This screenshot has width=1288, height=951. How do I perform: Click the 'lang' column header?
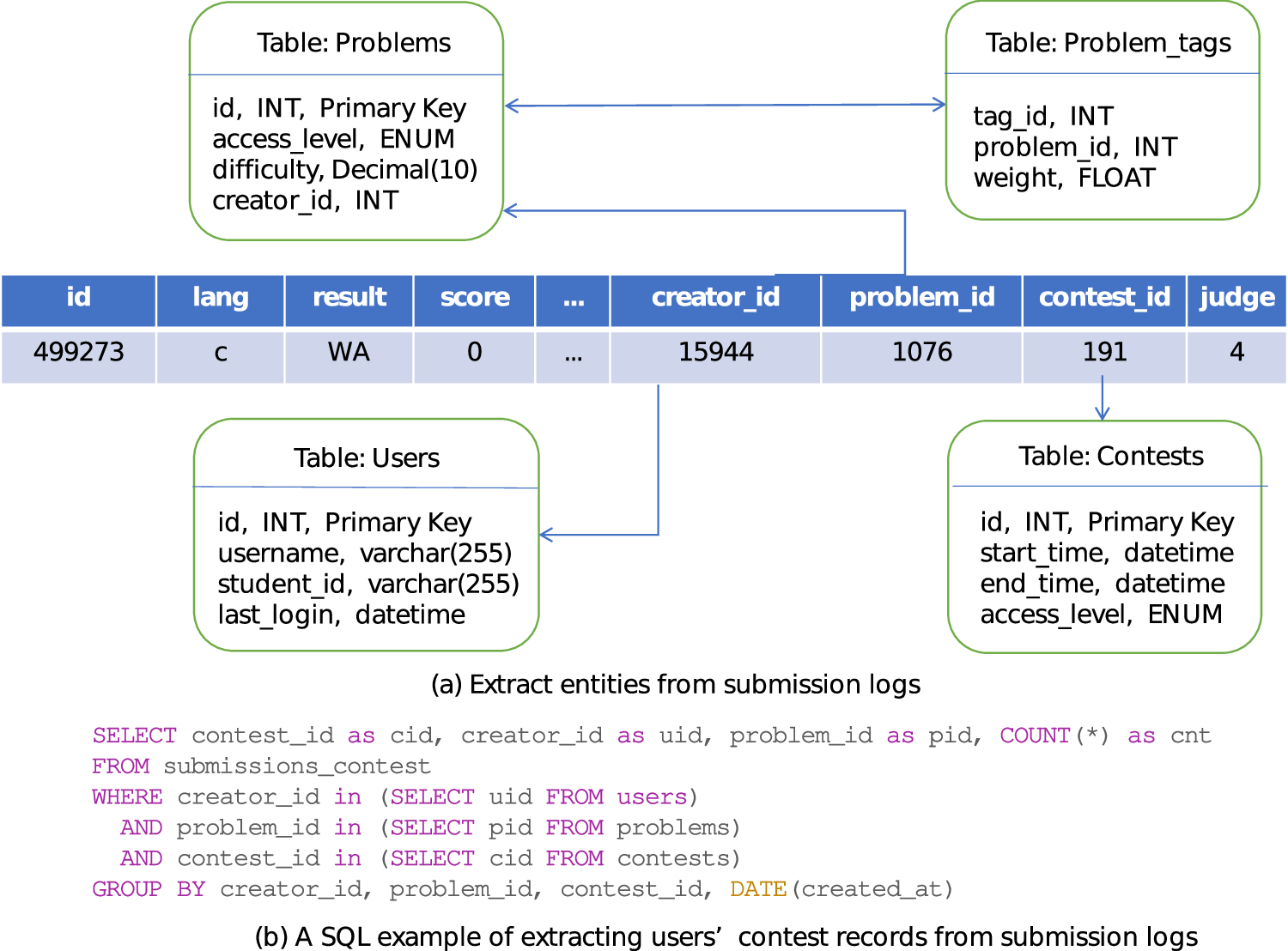[221, 300]
